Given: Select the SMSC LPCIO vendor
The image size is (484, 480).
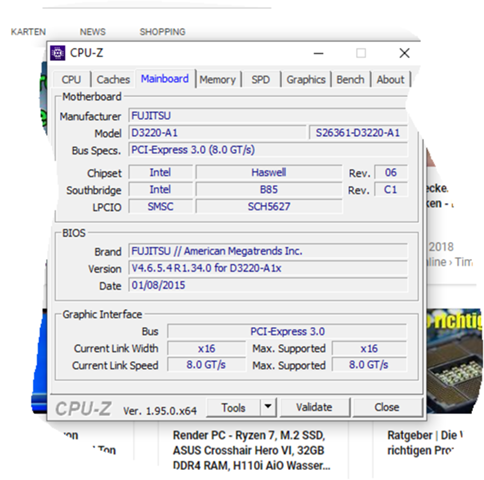Looking at the screenshot, I should 161,206.
